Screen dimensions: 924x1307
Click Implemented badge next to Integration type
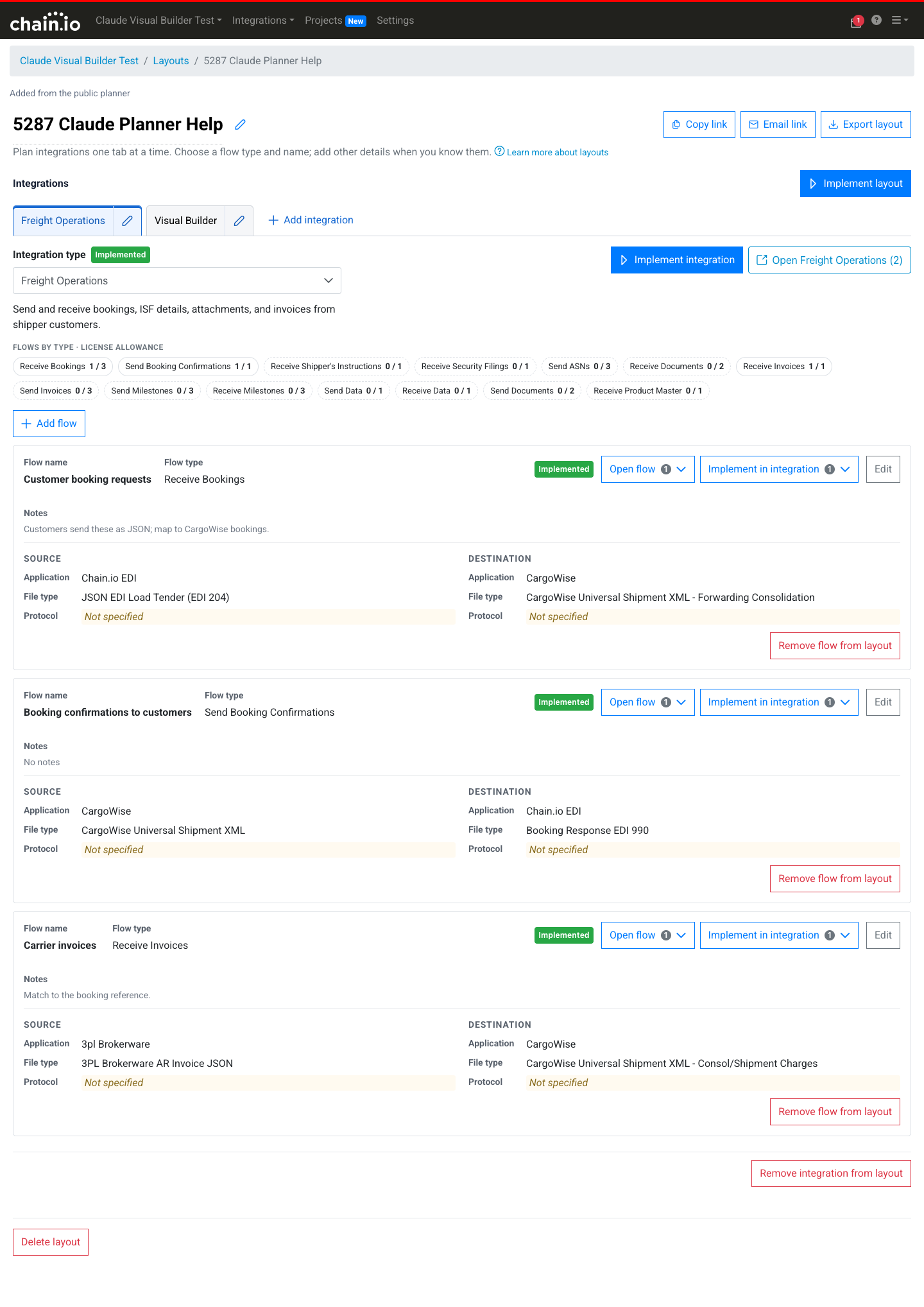coord(121,255)
